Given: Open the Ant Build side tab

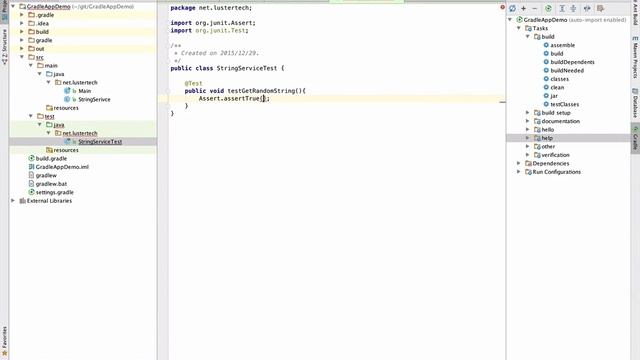Looking at the screenshot, I should 635,13.
